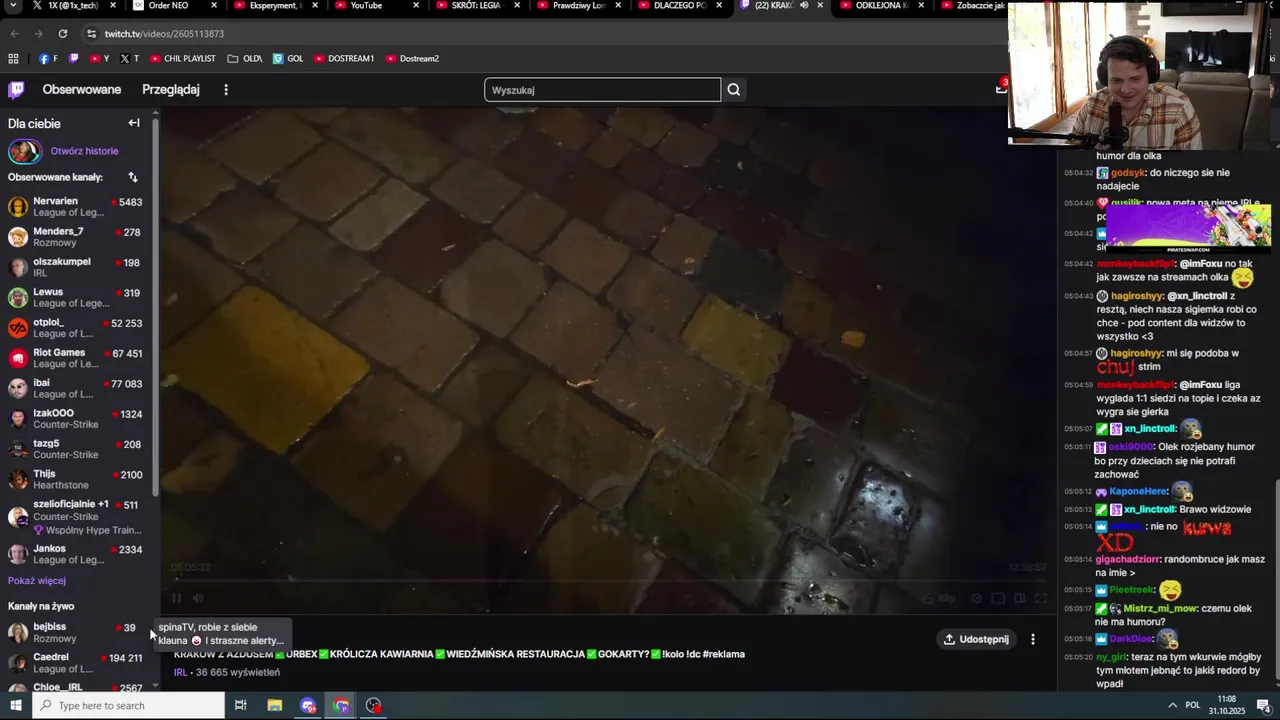Image resolution: width=1280 pixels, height=720 pixels.
Task: Click the Klip button in player
Action: point(938,598)
